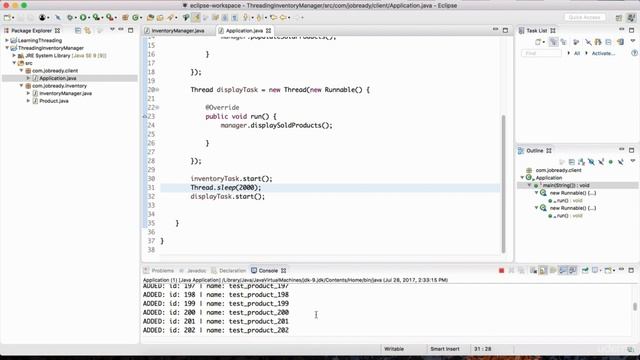
Task: Click the Task List help question mark icon
Action: 634,53
